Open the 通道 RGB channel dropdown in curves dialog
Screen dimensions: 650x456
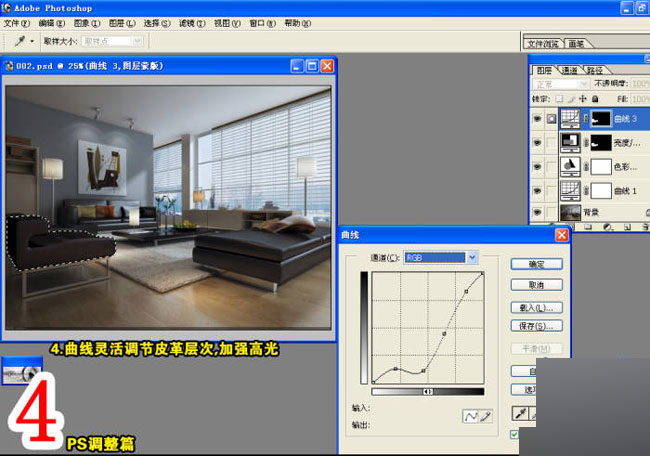click(441, 257)
